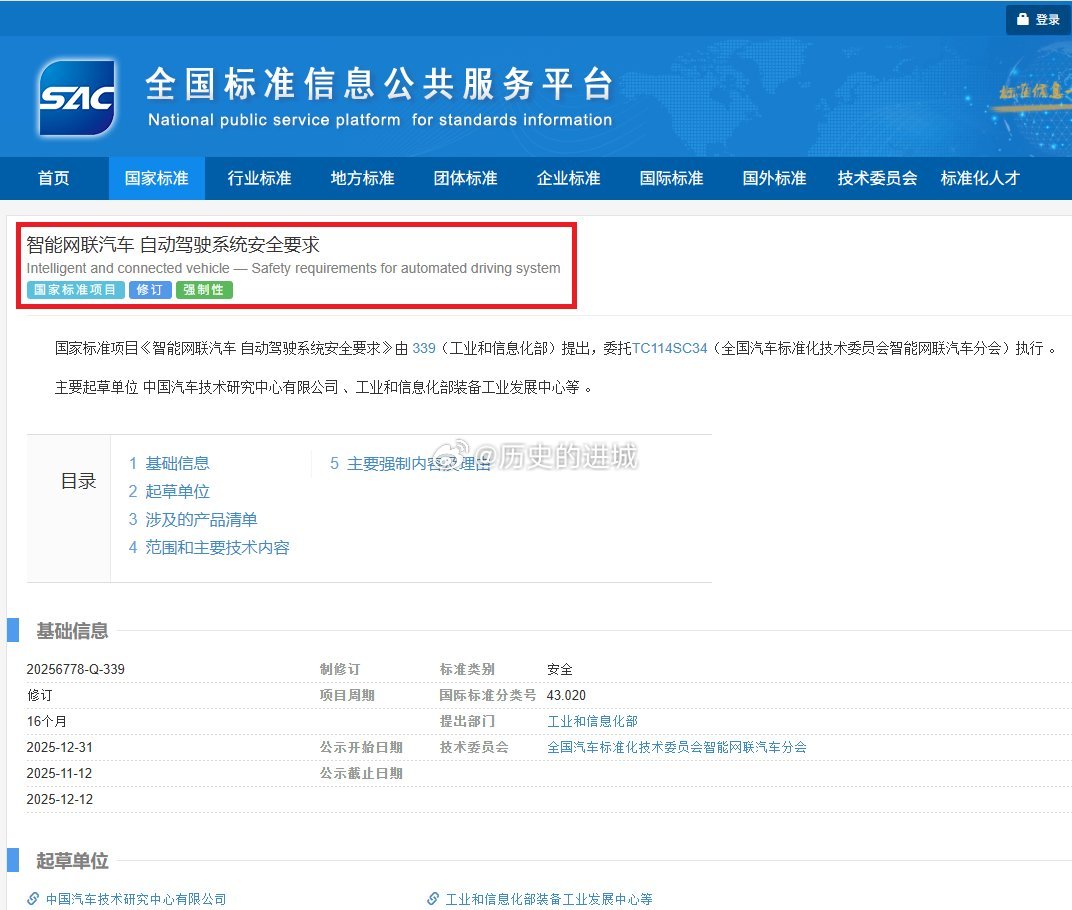Click the lock icon beside 登录
This screenshot has width=1072, height=910.
[x=1023, y=19]
